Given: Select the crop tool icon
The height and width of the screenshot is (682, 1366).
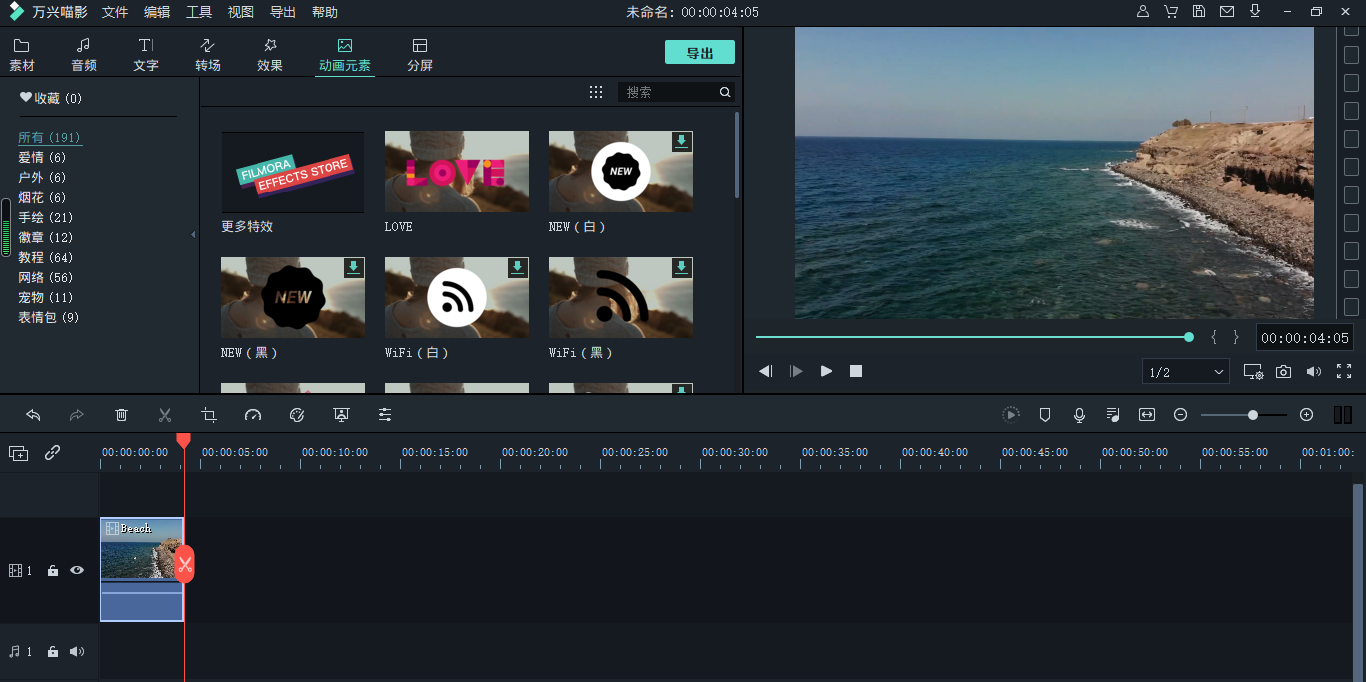Looking at the screenshot, I should pos(208,415).
